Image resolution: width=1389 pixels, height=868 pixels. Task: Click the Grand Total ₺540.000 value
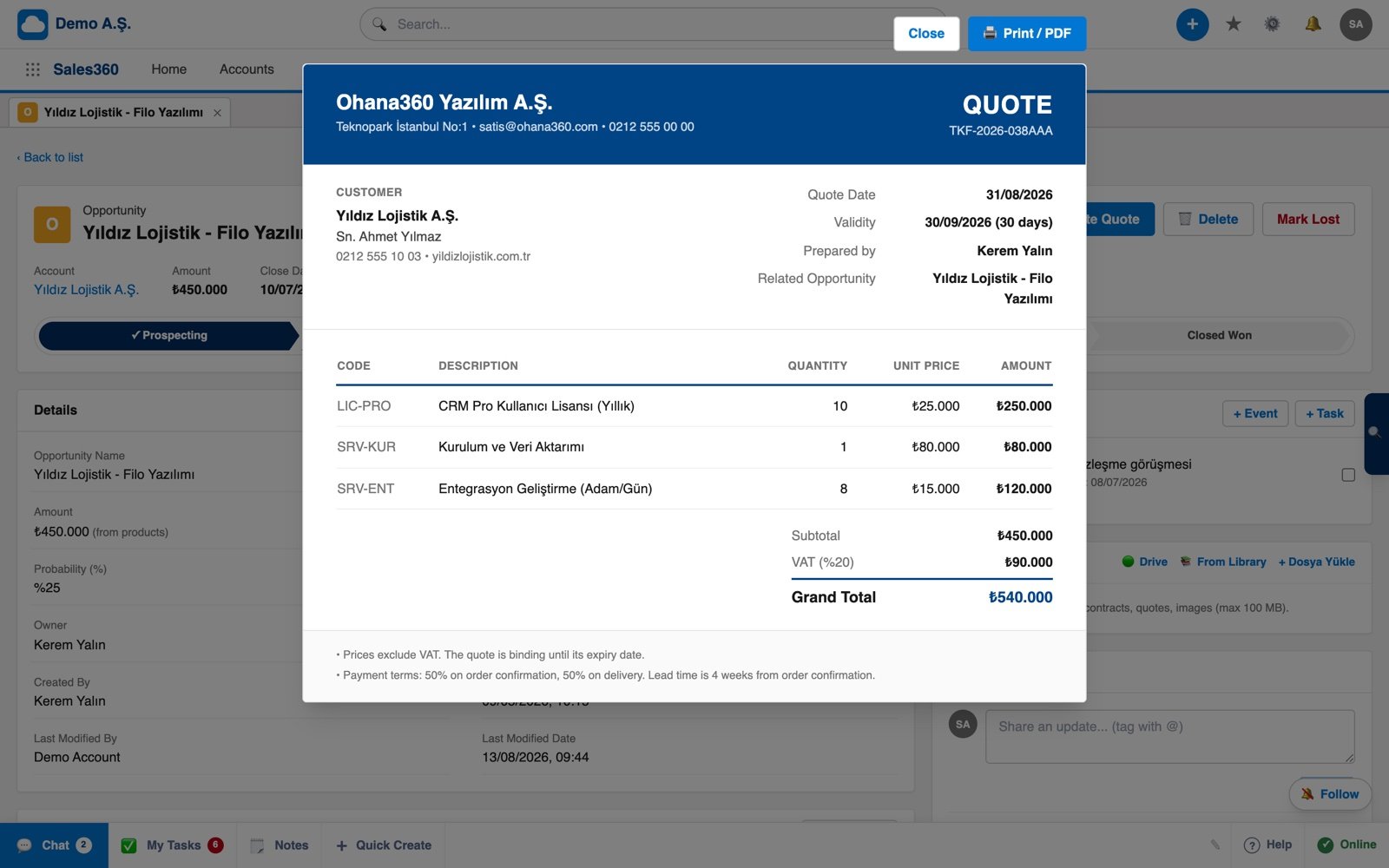click(1020, 597)
